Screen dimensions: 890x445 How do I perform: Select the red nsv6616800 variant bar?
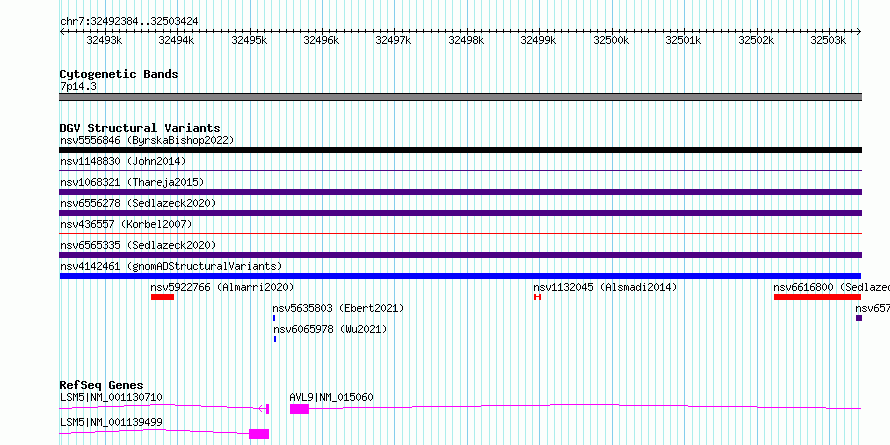pyautogui.click(x=817, y=297)
